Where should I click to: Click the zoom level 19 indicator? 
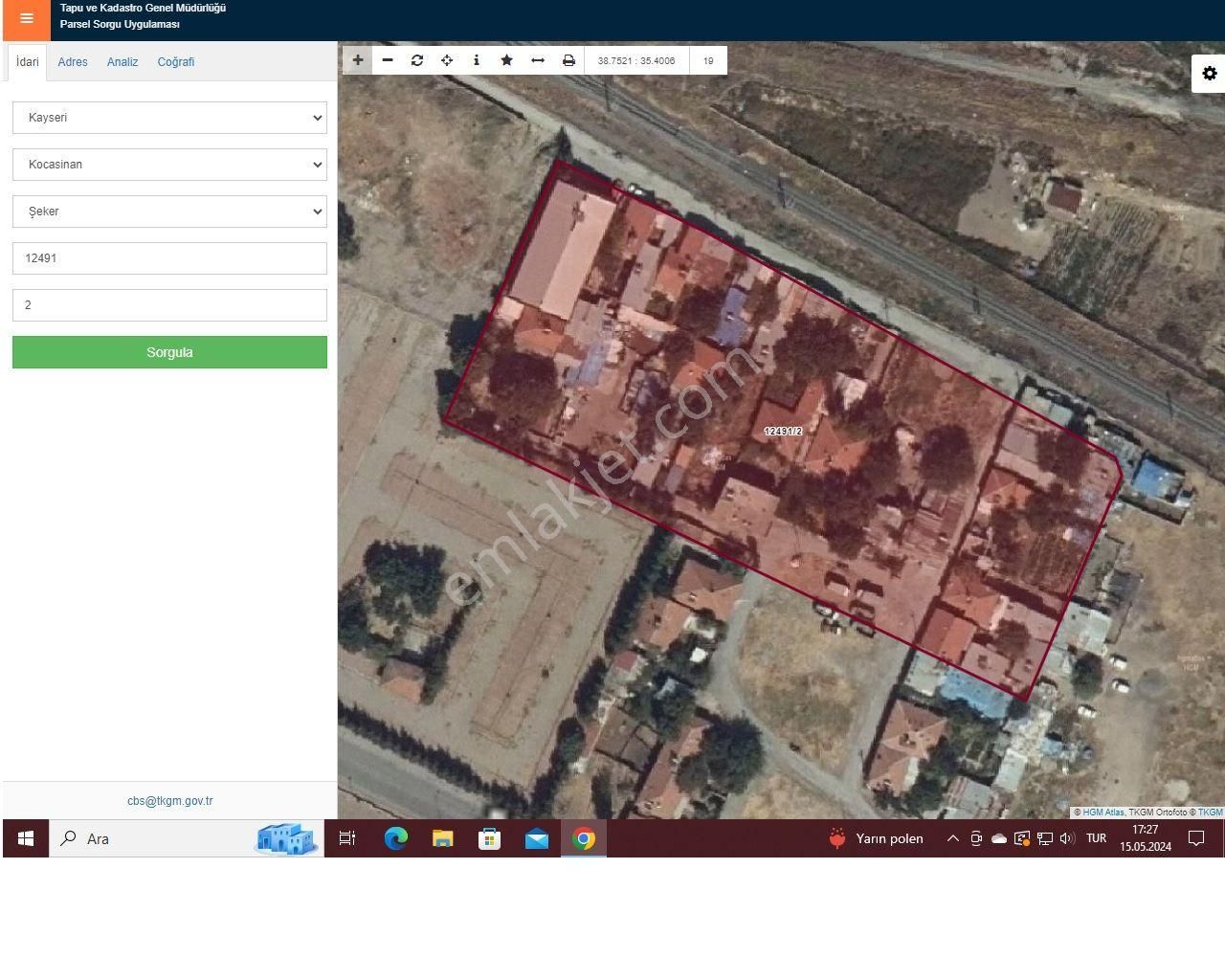click(708, 60)
